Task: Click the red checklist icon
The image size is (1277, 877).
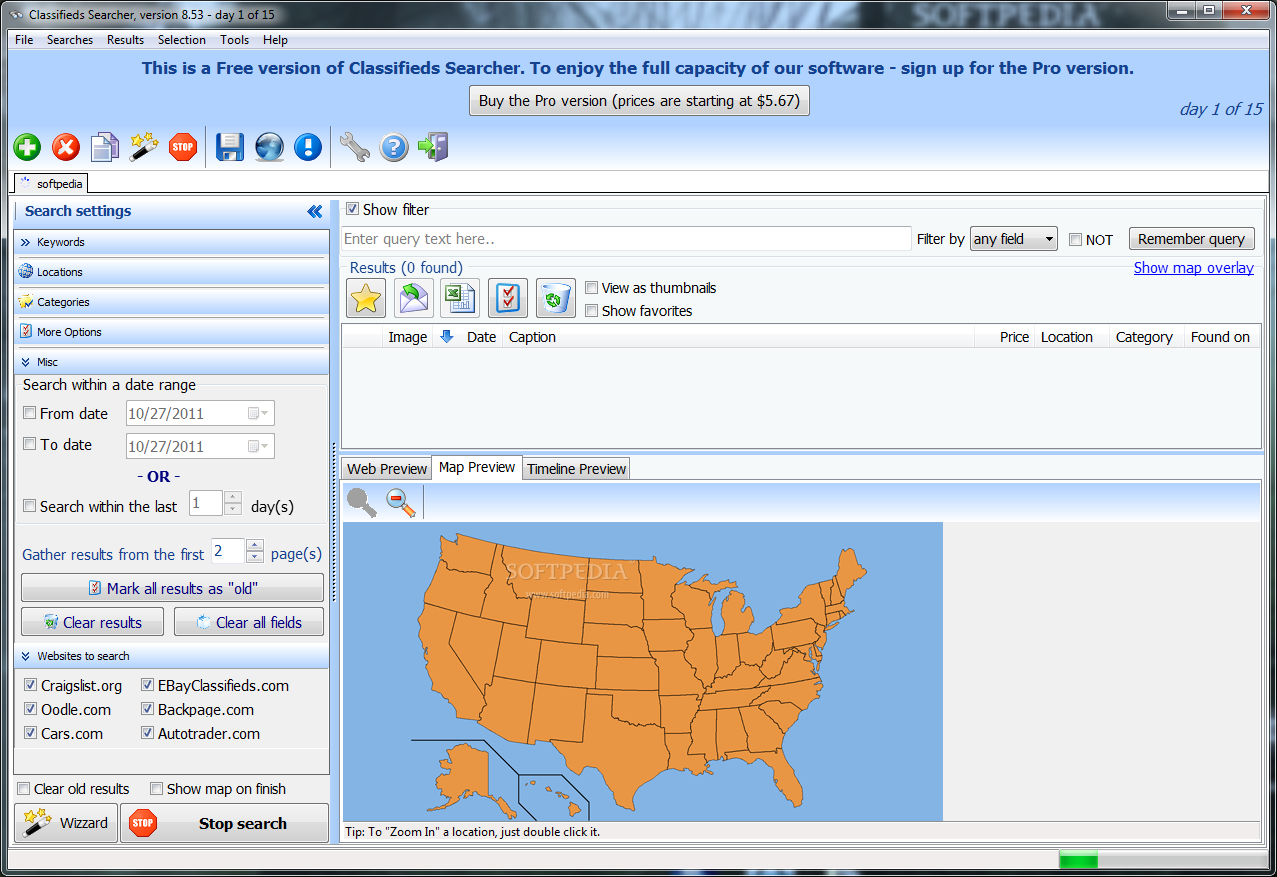Action: 508,298
